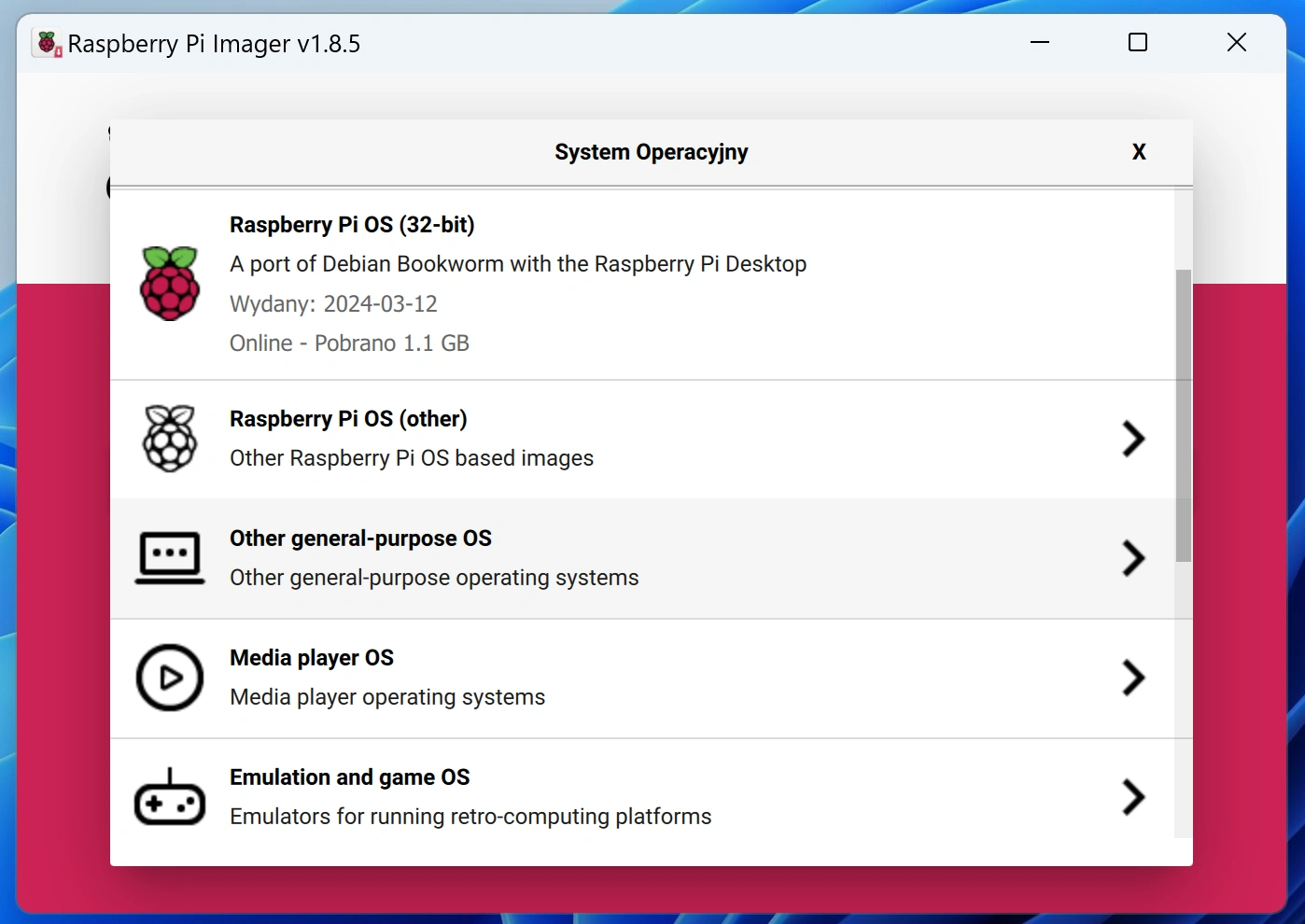Click the red raspberry logo icon

pyautogui.click(x=170, y=284)
